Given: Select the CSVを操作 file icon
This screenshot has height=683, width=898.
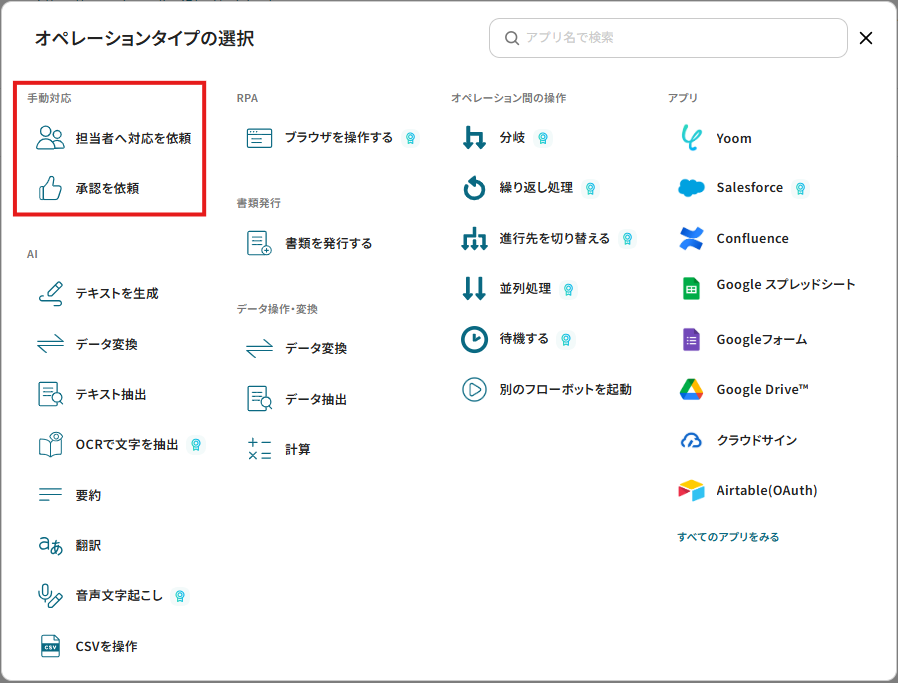Looking at the screenshot, I should (50, 646).
